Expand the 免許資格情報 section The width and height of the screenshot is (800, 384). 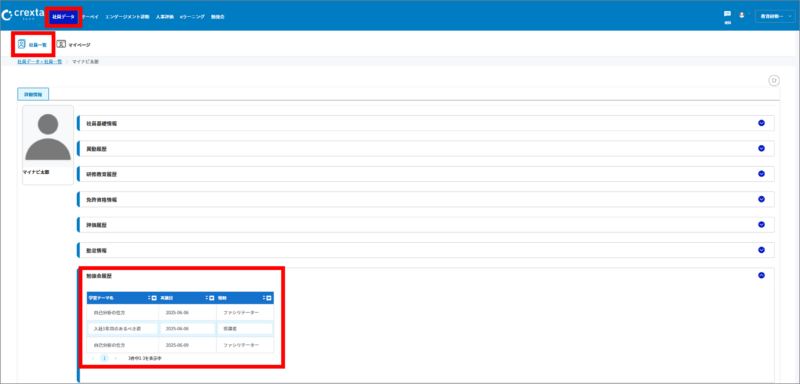pos(761,199)
